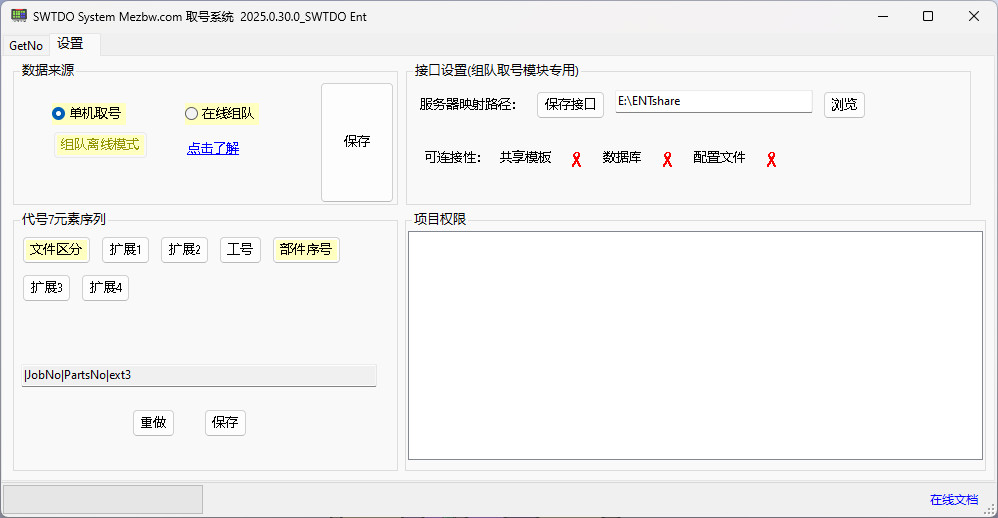
Task: Maximize the SWTDO System window
Action: [x=928, y=16]
